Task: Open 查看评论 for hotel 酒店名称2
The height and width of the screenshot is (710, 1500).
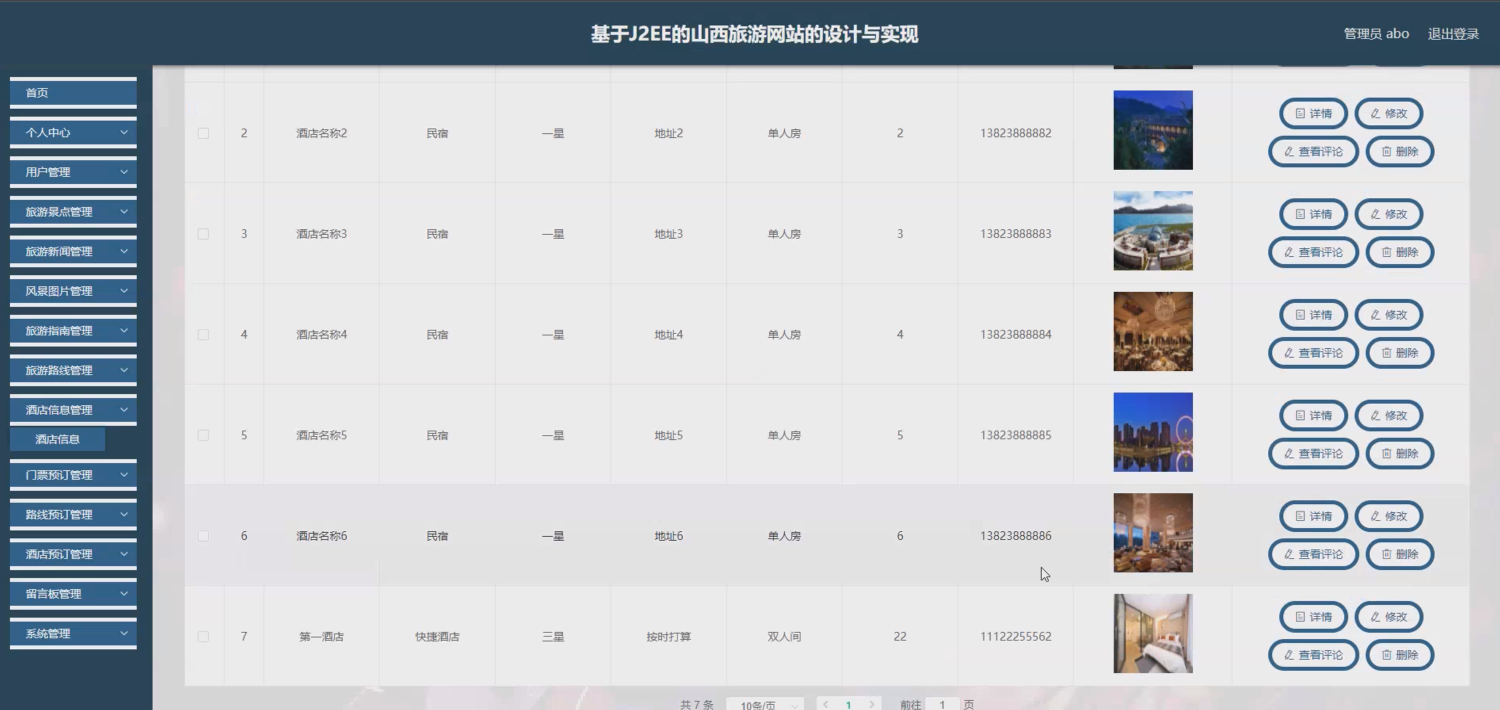Action: point(1313,152)
